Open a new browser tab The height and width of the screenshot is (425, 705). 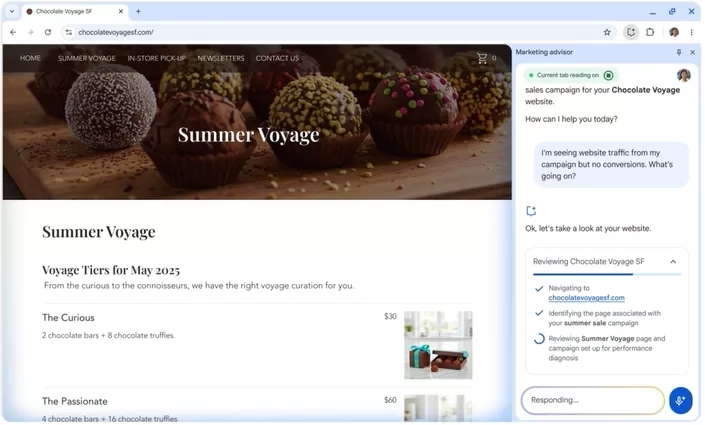point(138,12)
